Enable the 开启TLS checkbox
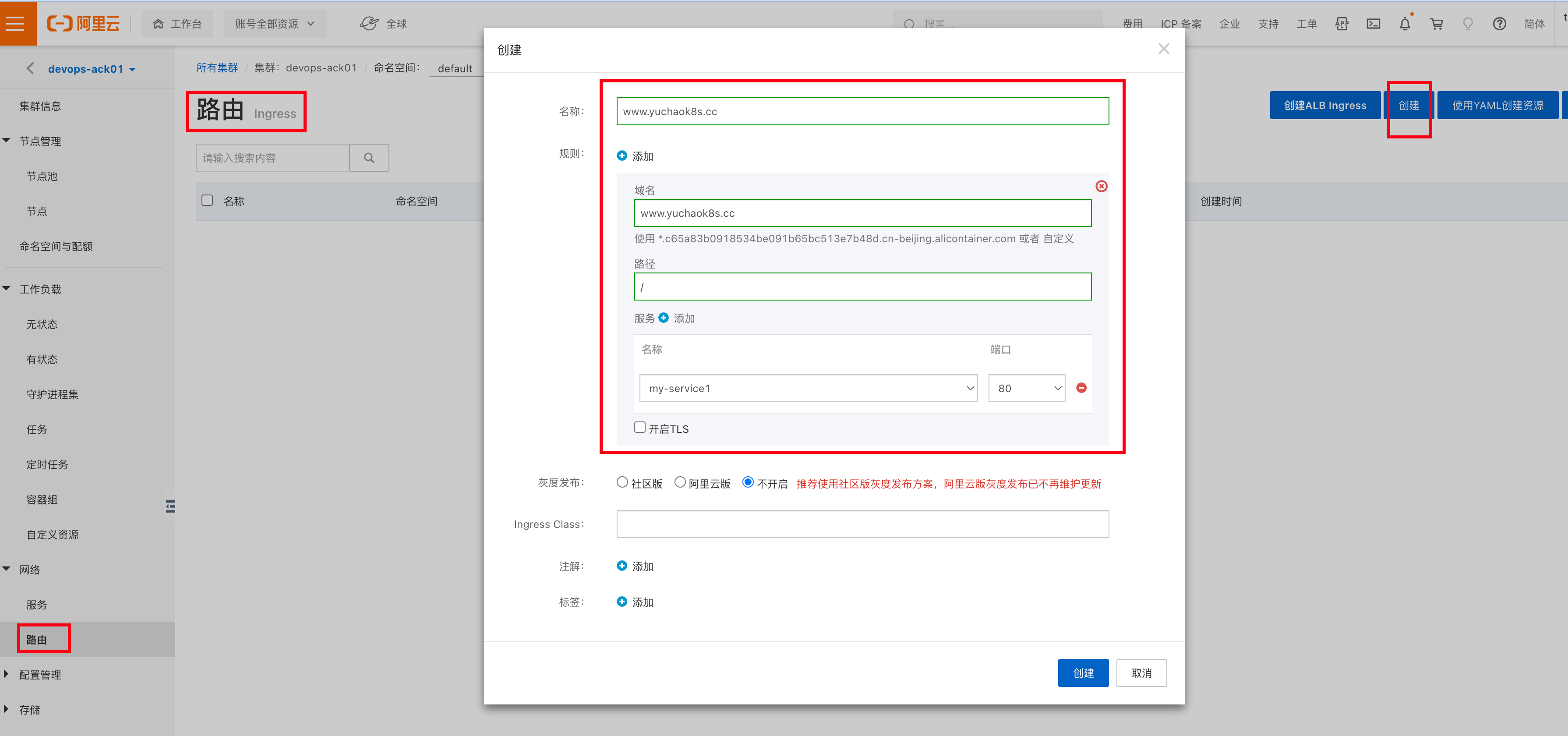Image resolution: width=1568 pixels, height=736 pixels. (x=640, y=427)
